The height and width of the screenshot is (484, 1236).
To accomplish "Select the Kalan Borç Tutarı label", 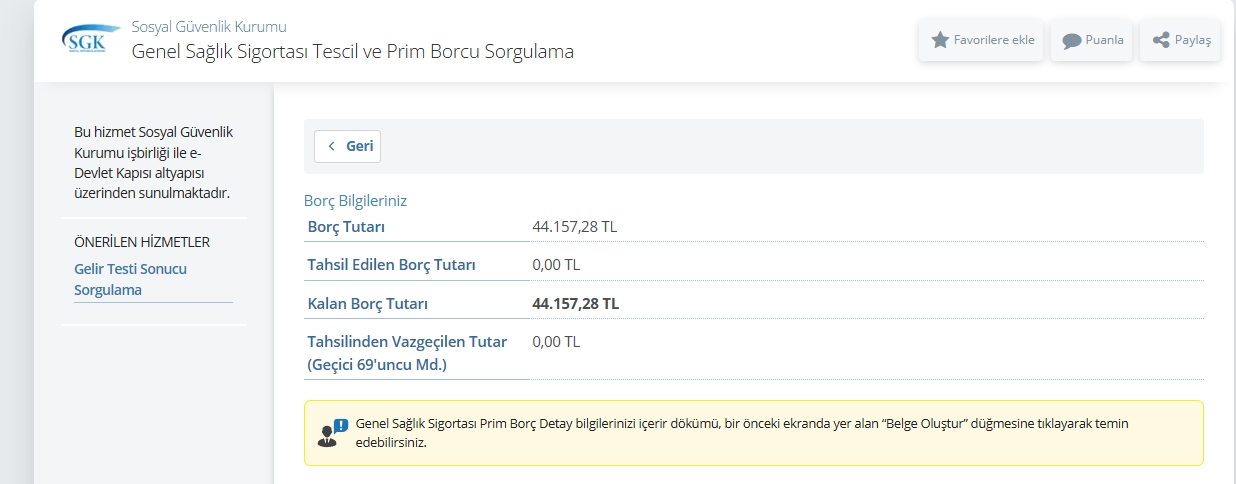I will [x=360, y=303].
